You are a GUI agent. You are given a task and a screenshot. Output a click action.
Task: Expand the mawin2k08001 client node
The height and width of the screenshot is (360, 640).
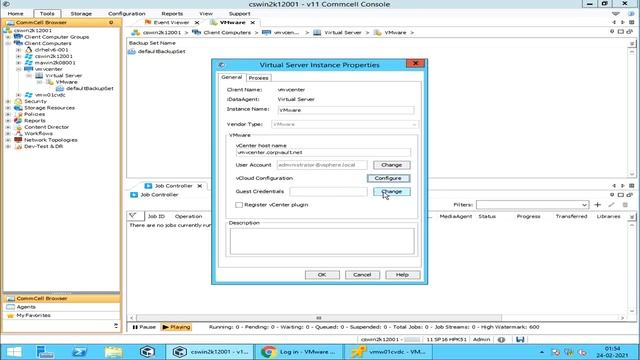(18, 63)
